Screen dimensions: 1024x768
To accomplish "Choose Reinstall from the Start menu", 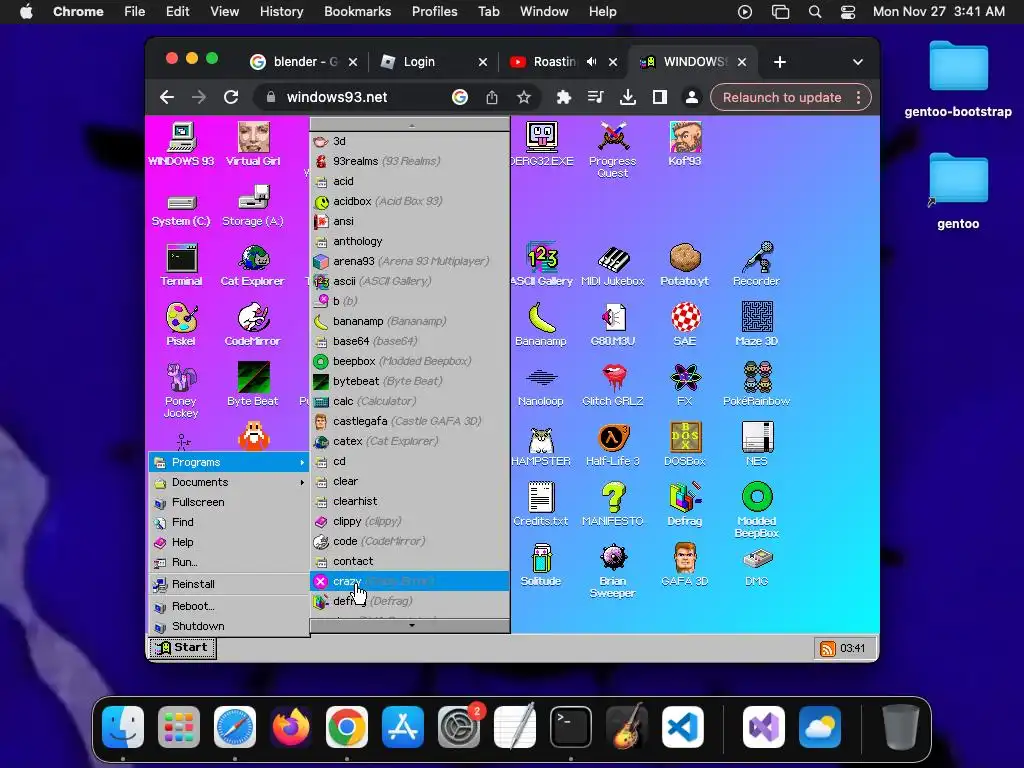I will tap(229, 584).
